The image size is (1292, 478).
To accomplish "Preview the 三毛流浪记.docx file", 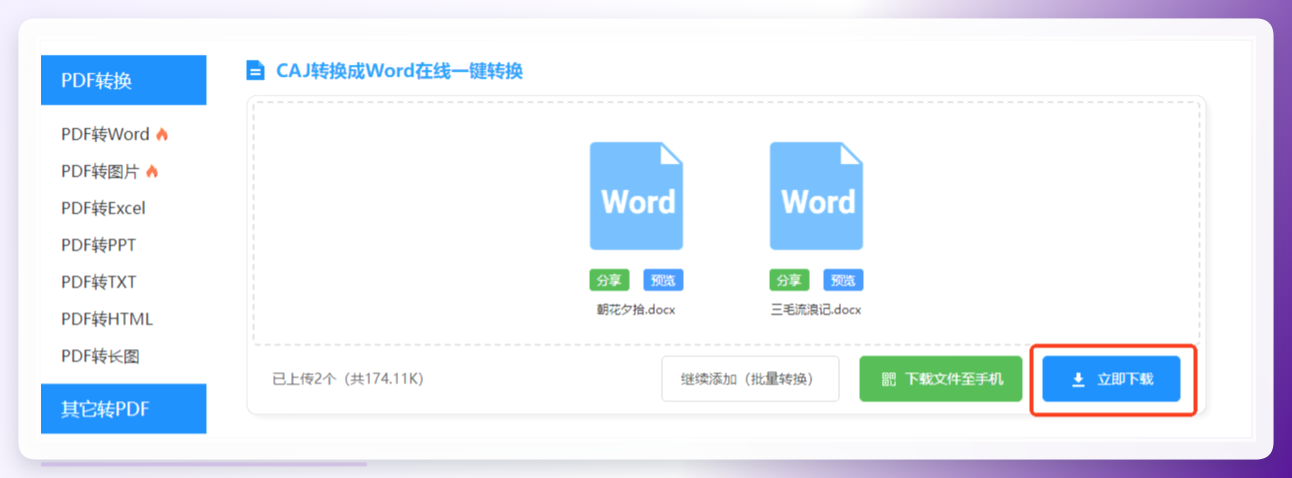I will (x=843, y=280).
